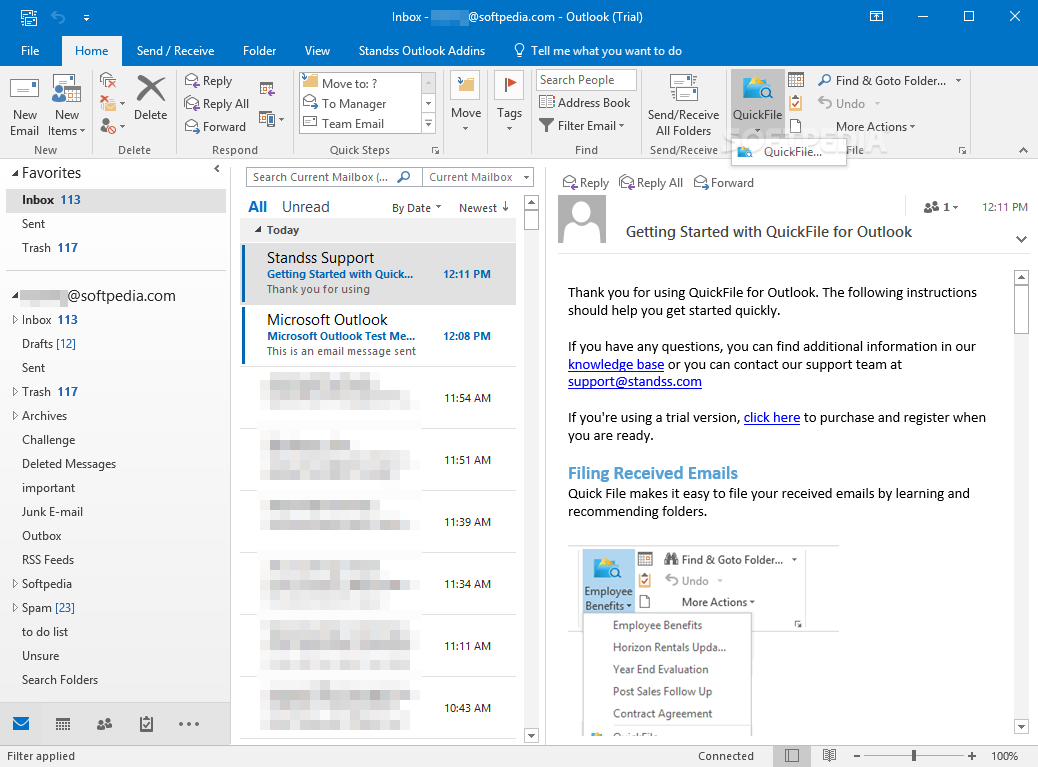Viewport: 1038px width, 767px height.
Task: Click Forward in the reading pane
Action: (x=724, y=183)
